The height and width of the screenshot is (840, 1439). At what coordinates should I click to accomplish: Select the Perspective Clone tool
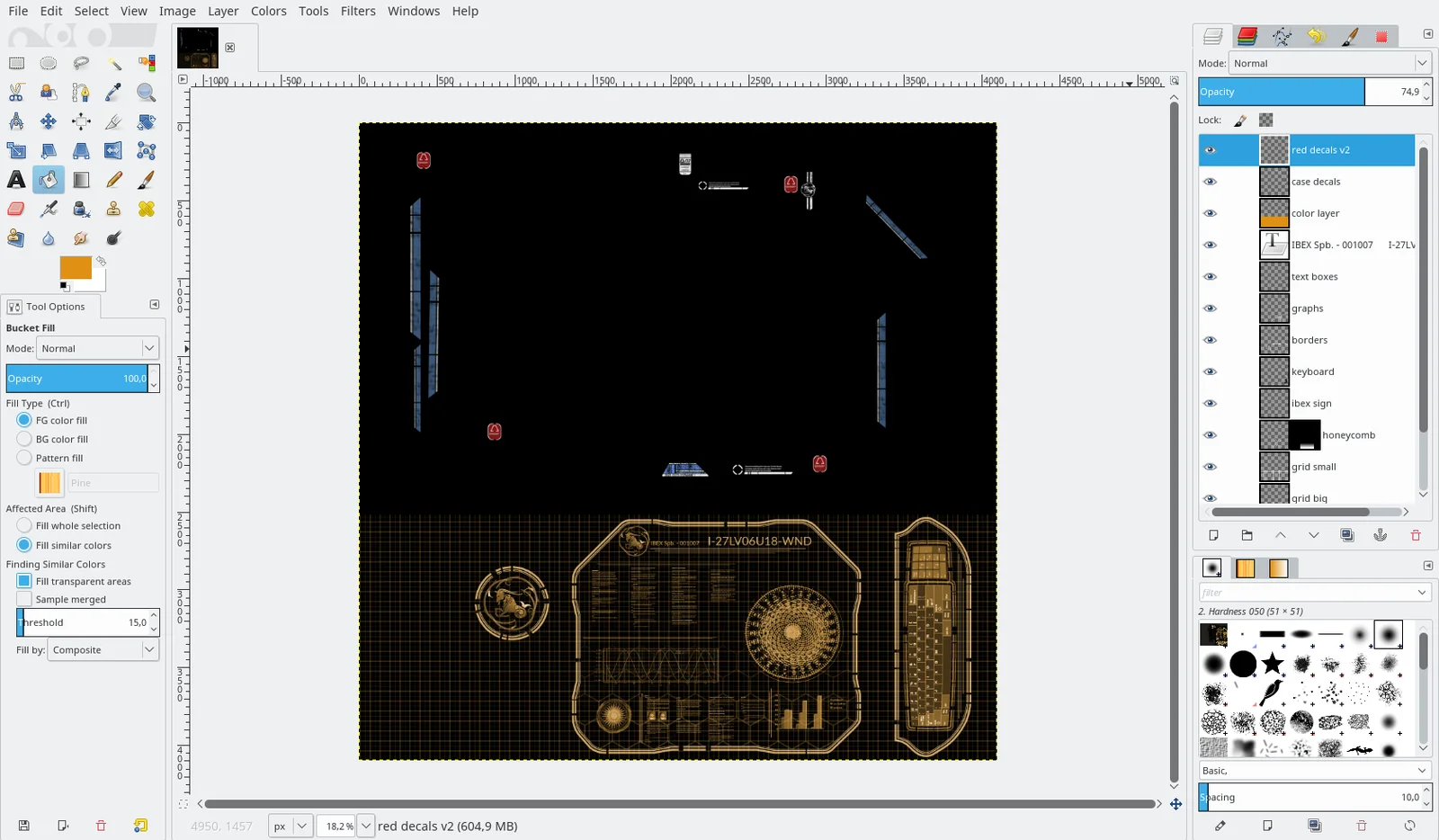point(16,238)
